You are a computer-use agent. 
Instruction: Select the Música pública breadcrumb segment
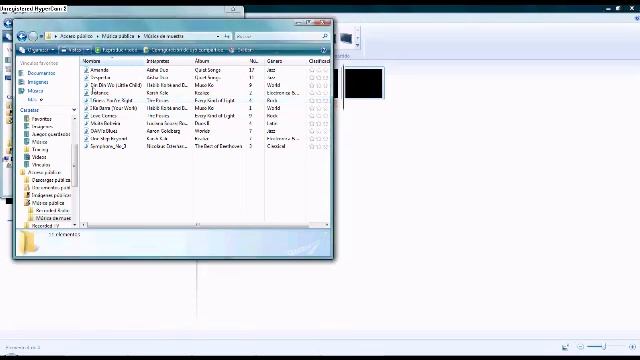click(118, 36)
